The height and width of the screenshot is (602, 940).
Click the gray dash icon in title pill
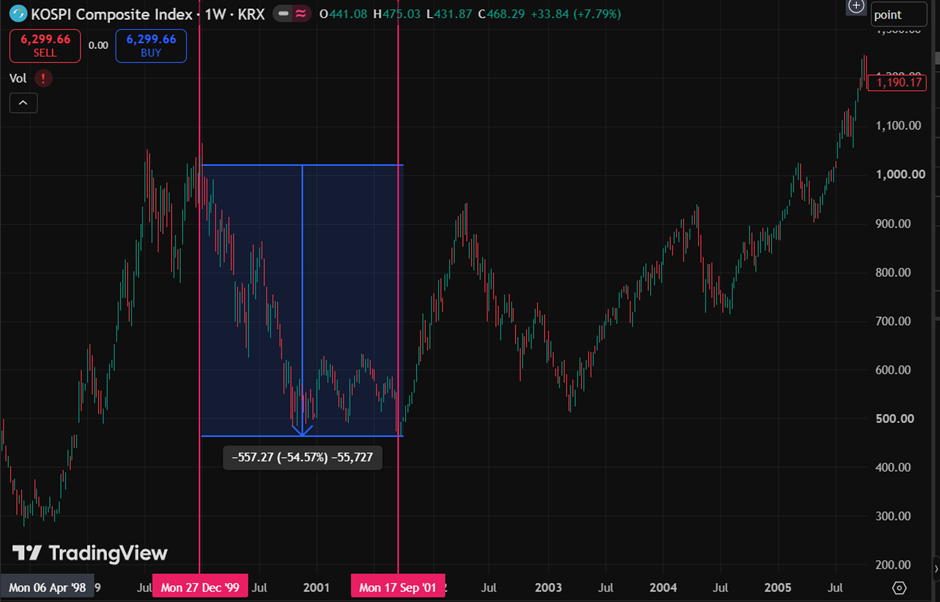tap(284, 14)
